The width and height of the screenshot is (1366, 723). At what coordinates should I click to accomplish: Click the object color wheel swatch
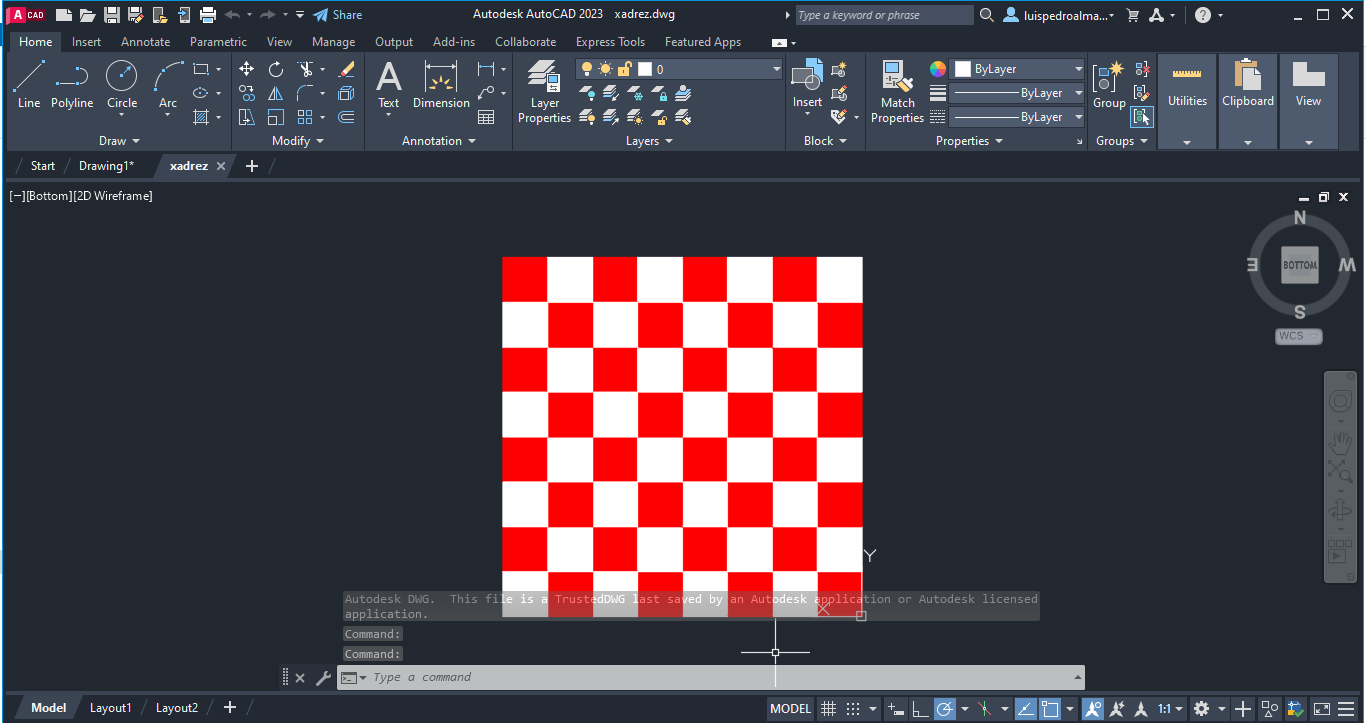click(938, 69)
